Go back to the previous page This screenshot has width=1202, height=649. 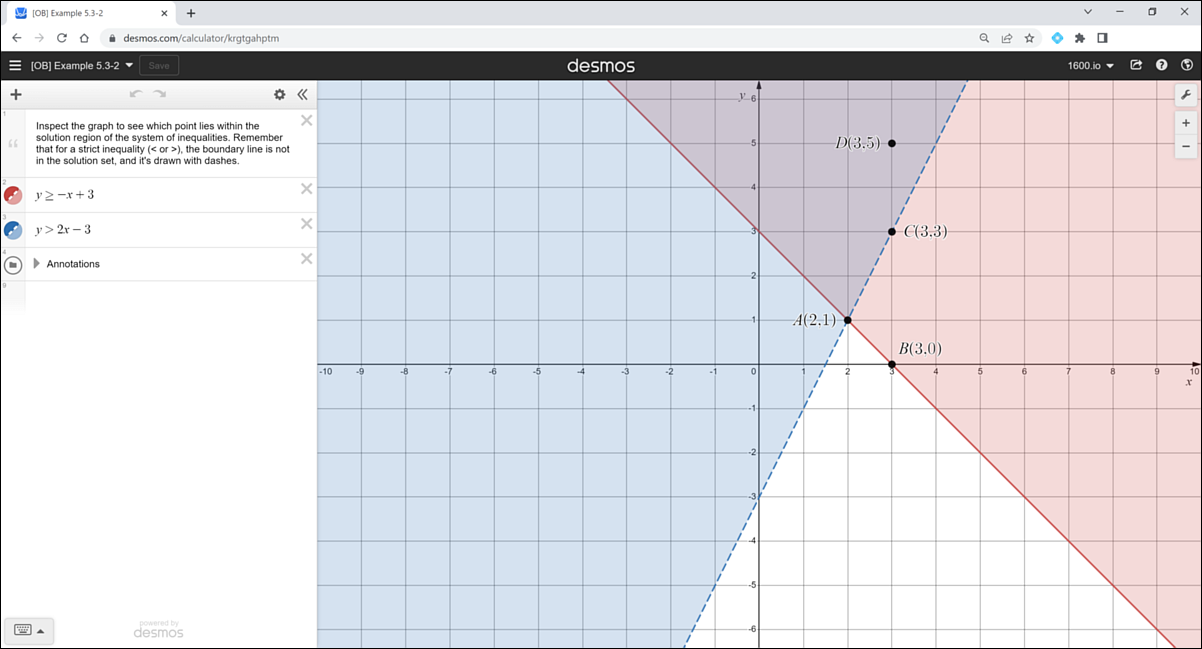point(17,38)
